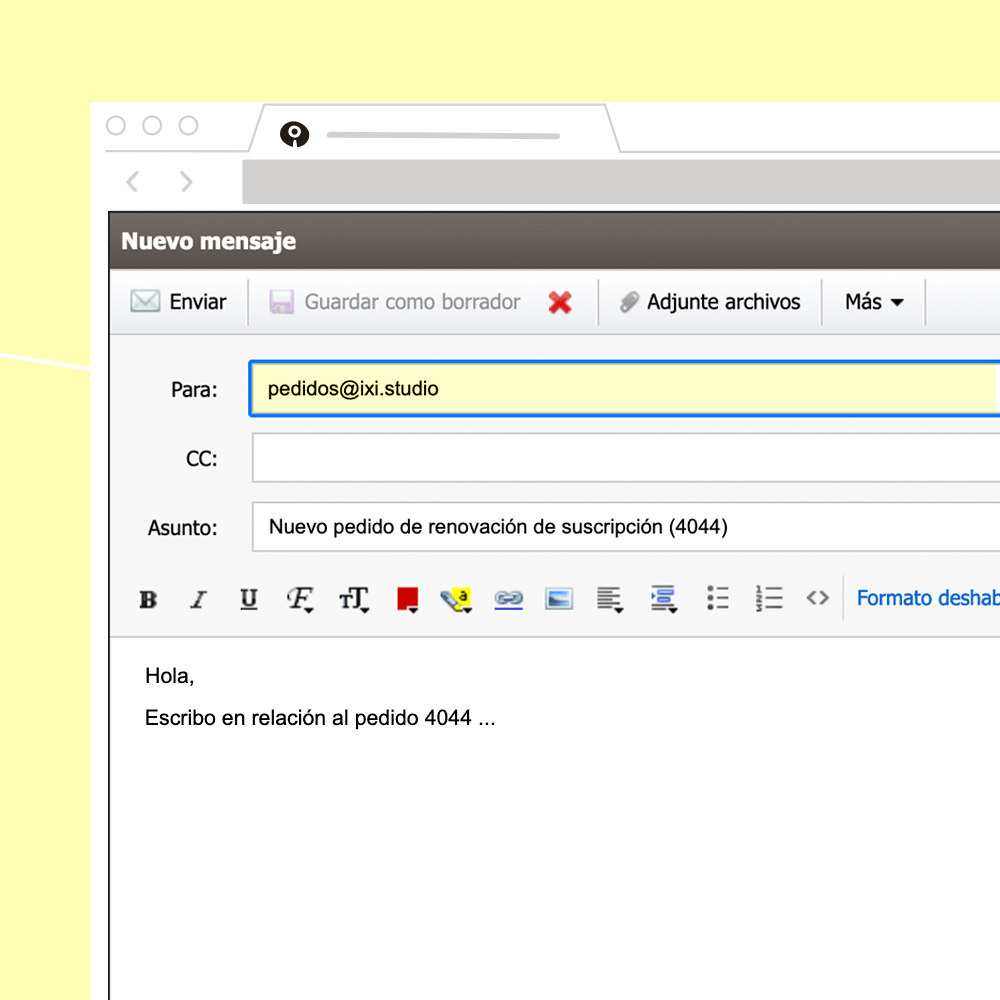Expand the Más menu
The image size is (1000, 1000).
click(x=874, y=302)
